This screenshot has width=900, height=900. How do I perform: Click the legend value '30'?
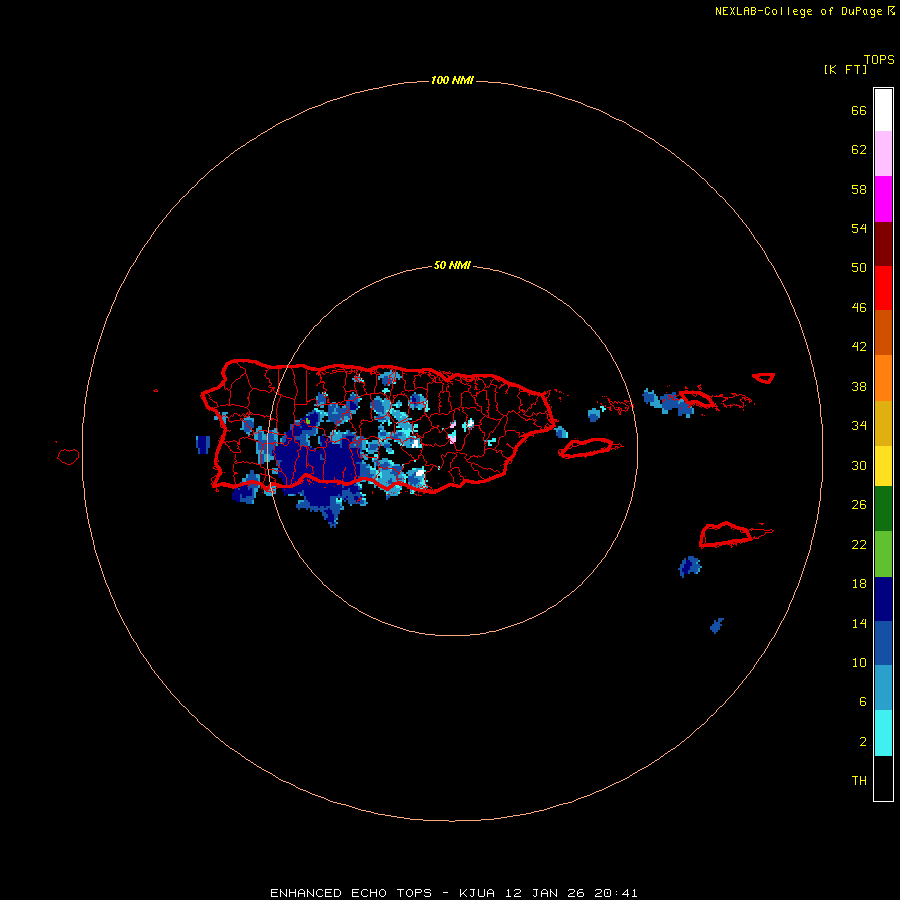point(859,465)
